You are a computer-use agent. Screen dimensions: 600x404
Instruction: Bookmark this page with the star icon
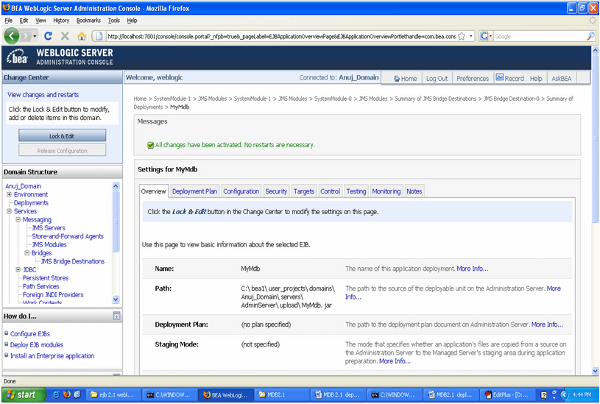(x=461, y=36)
